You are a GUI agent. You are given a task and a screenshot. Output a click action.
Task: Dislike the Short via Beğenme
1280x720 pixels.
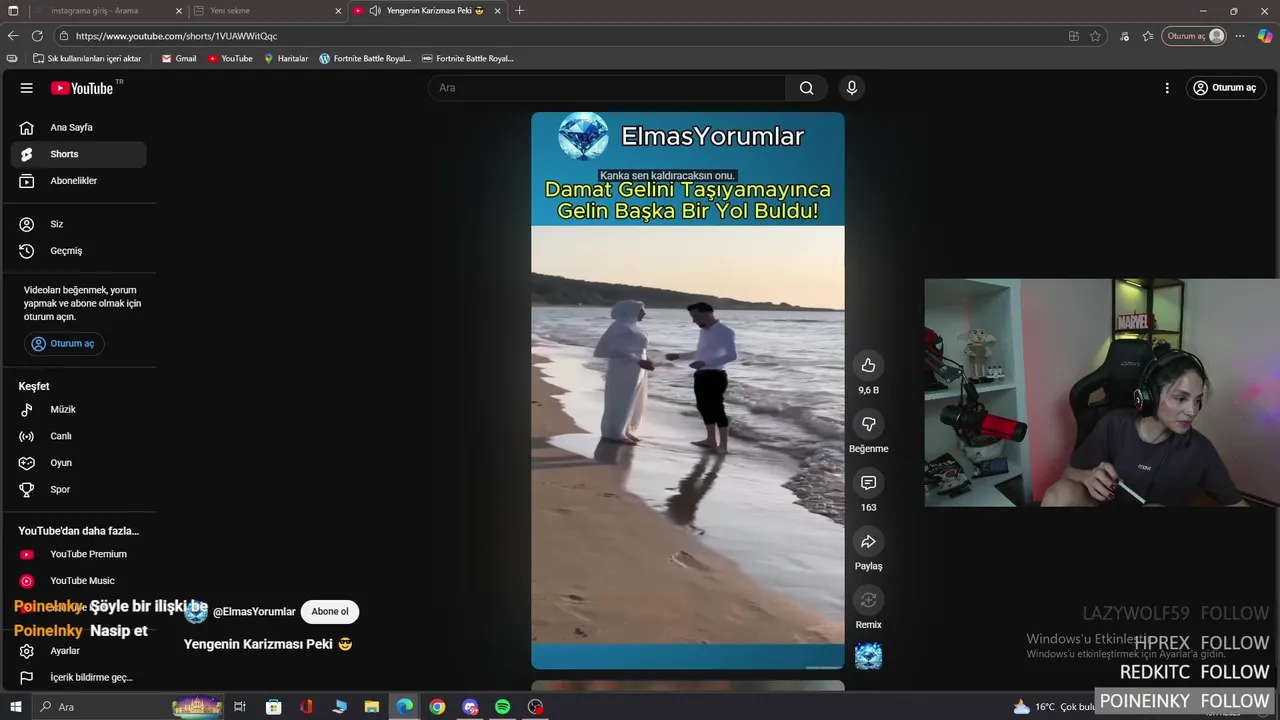click(x=868, y=424)
